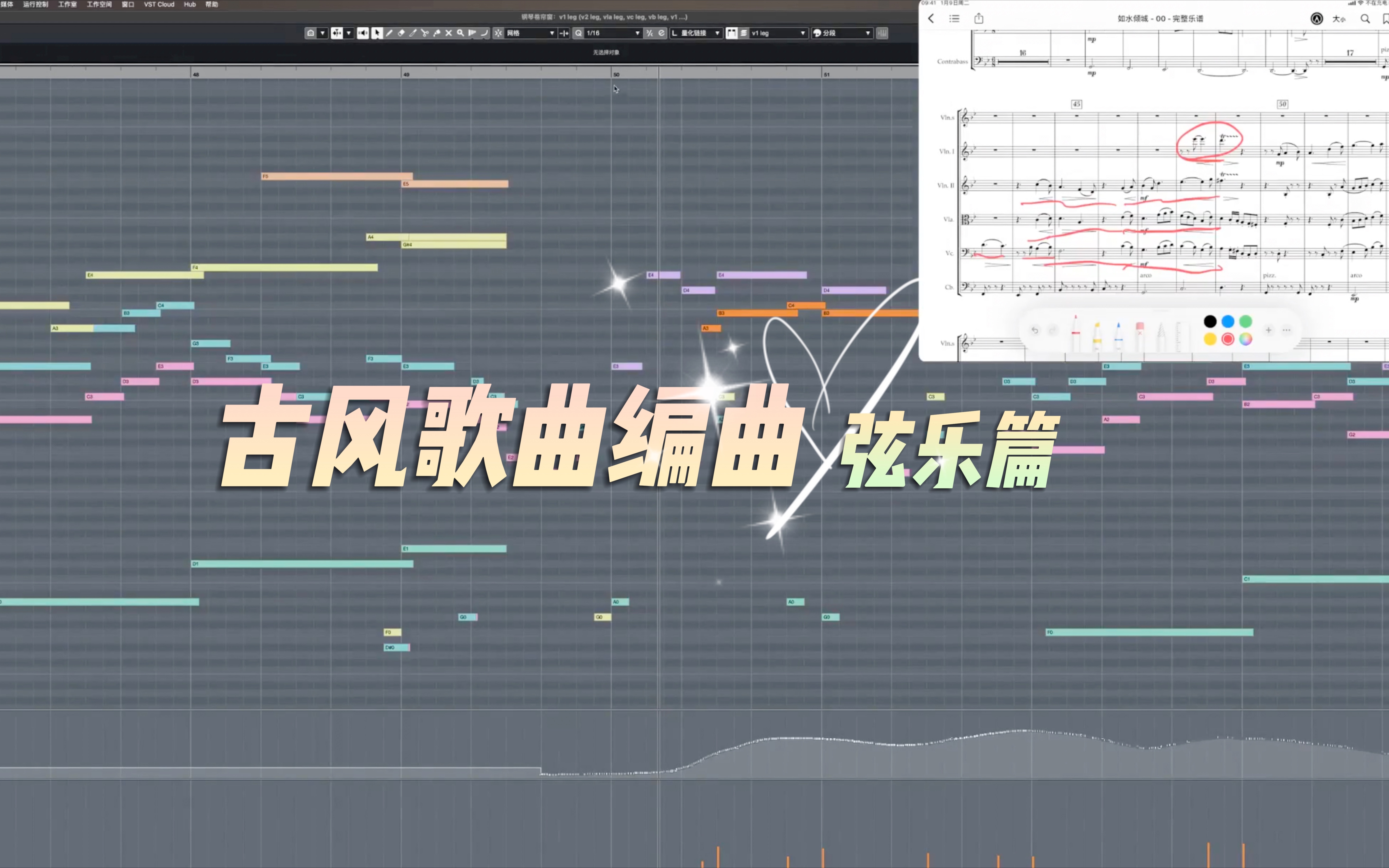This screenshot has height=868, width=1389.
Task: Open the active part v1 leg dropdown
Action: (x=779, y=33)
